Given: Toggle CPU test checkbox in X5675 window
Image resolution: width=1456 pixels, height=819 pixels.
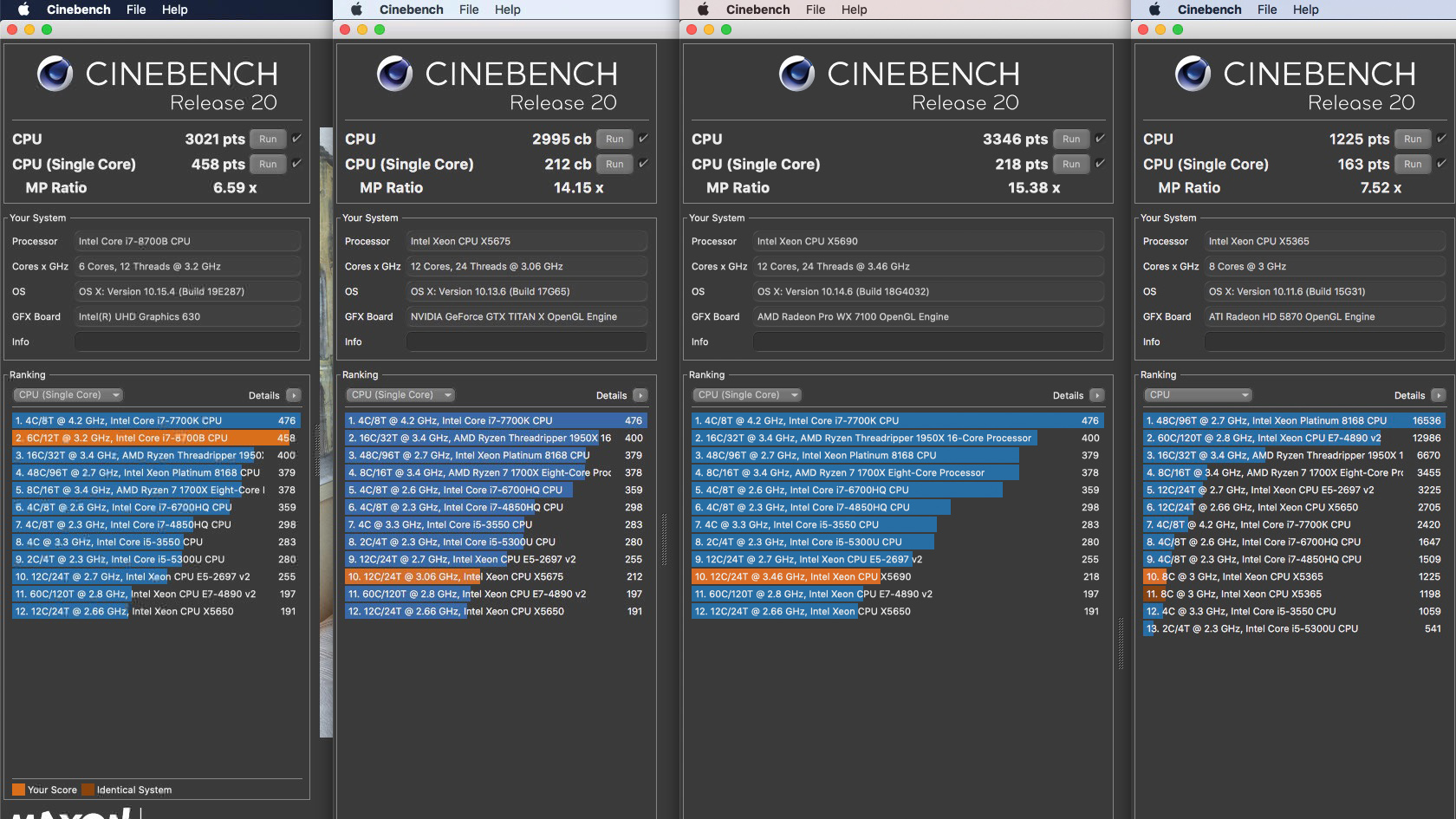Looking at the screenshot, I should tap(643, 139).
